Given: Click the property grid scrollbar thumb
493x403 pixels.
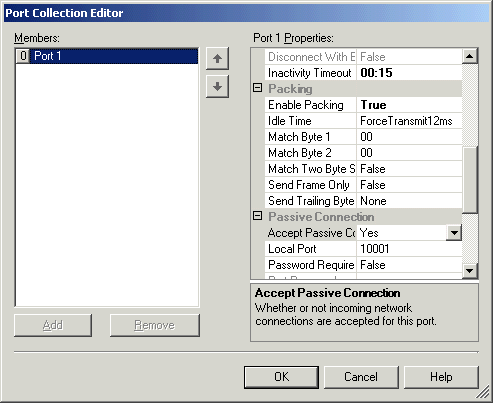Looking at the screenshot, I should click(470, 179).
